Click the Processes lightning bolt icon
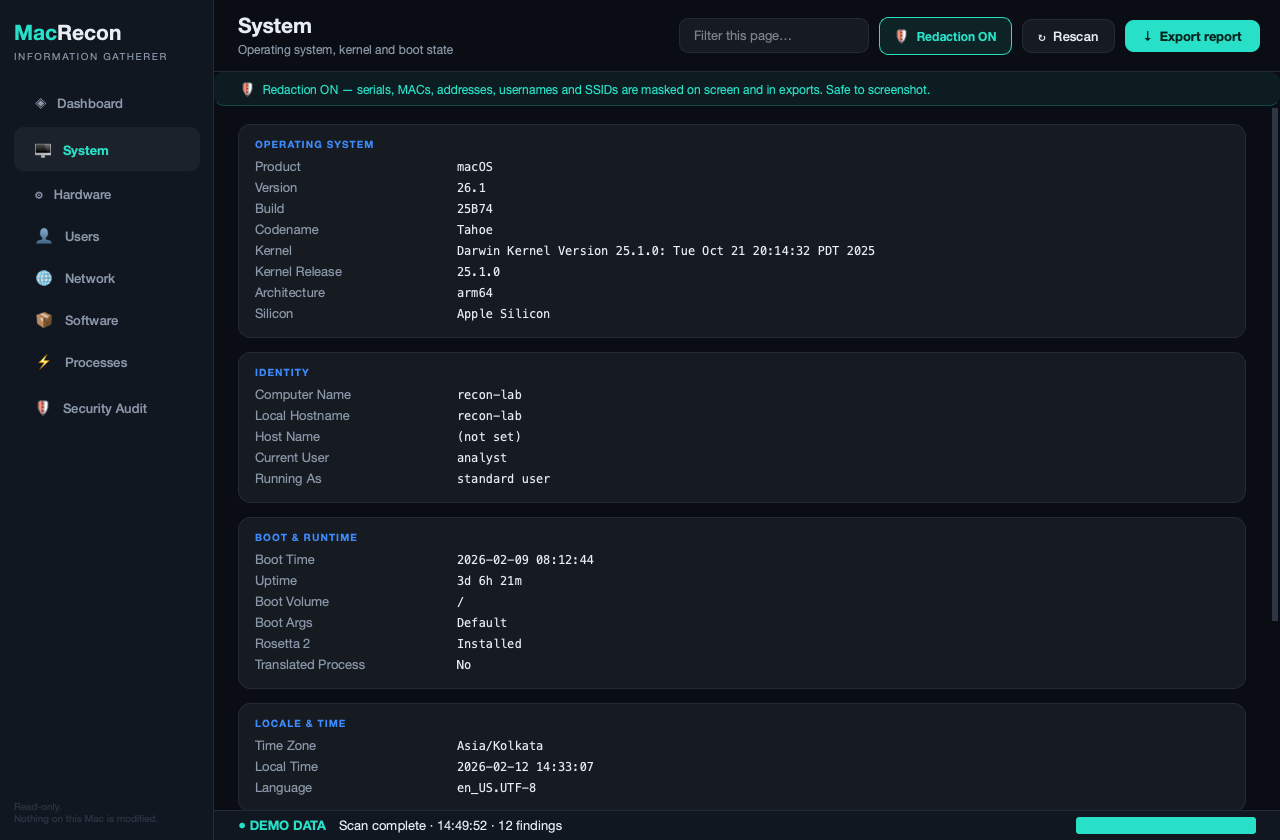The height and width of the screenshot is (840, 1280). pos(44,362)
